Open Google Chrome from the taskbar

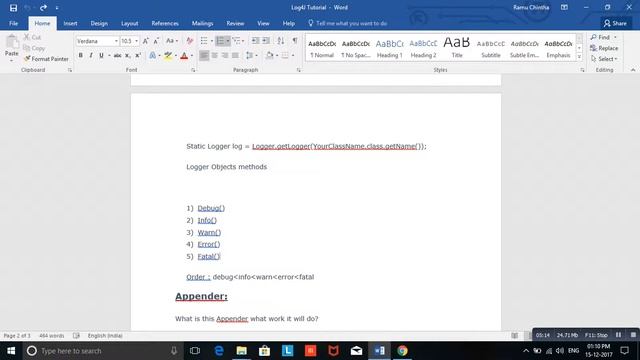click(x=402, y=351)
